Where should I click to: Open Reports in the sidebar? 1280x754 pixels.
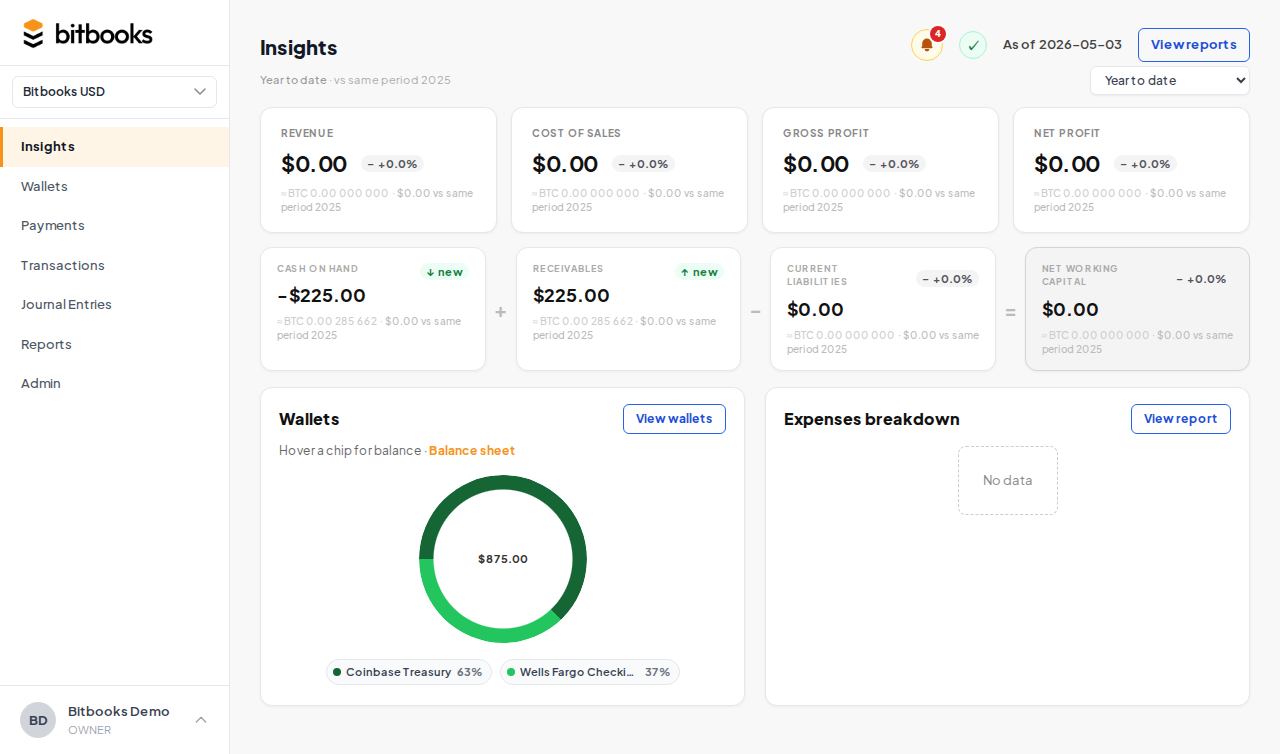pos(115,344)
